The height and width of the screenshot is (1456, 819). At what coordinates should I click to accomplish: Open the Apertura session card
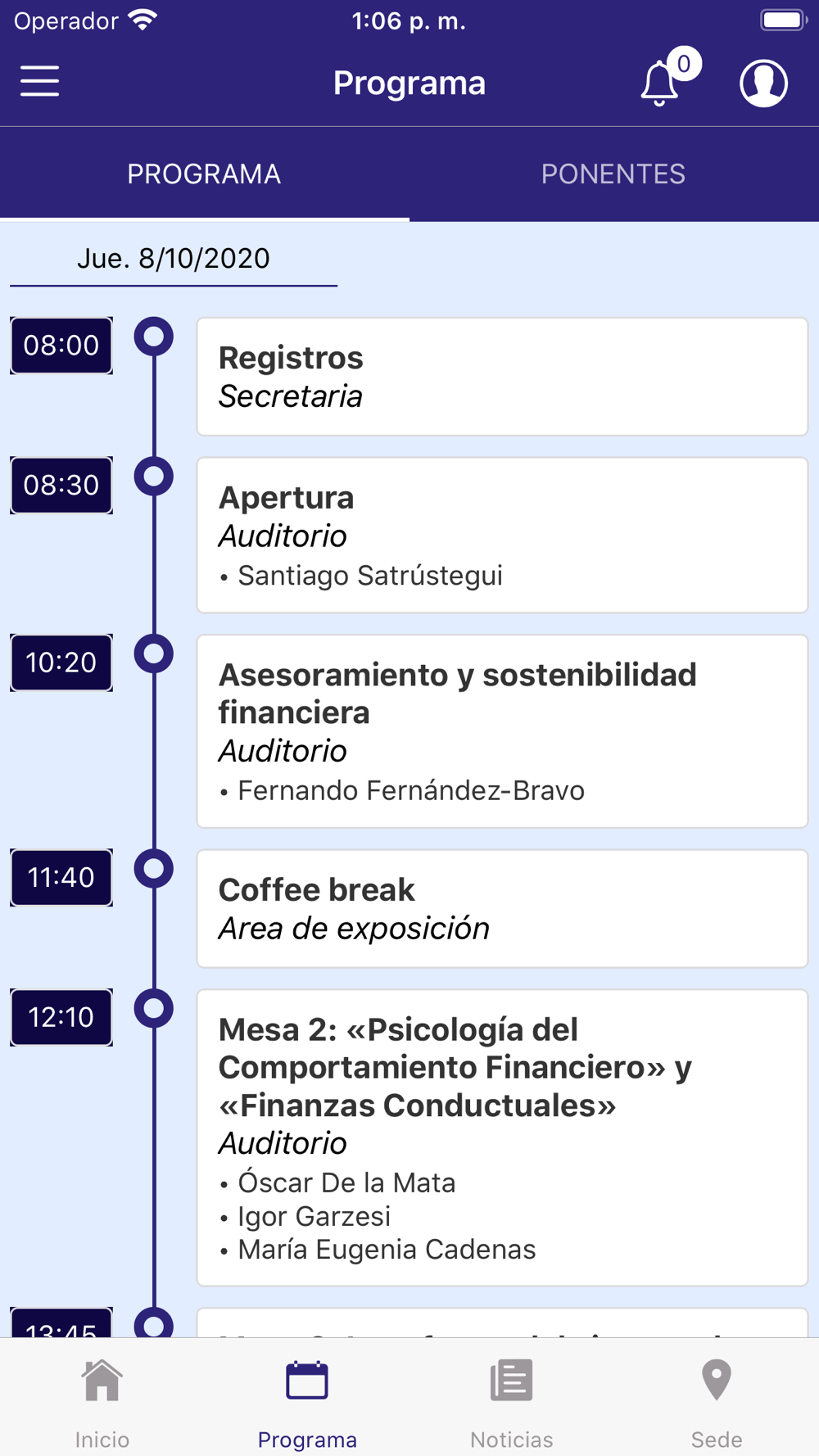coord(503,535)
